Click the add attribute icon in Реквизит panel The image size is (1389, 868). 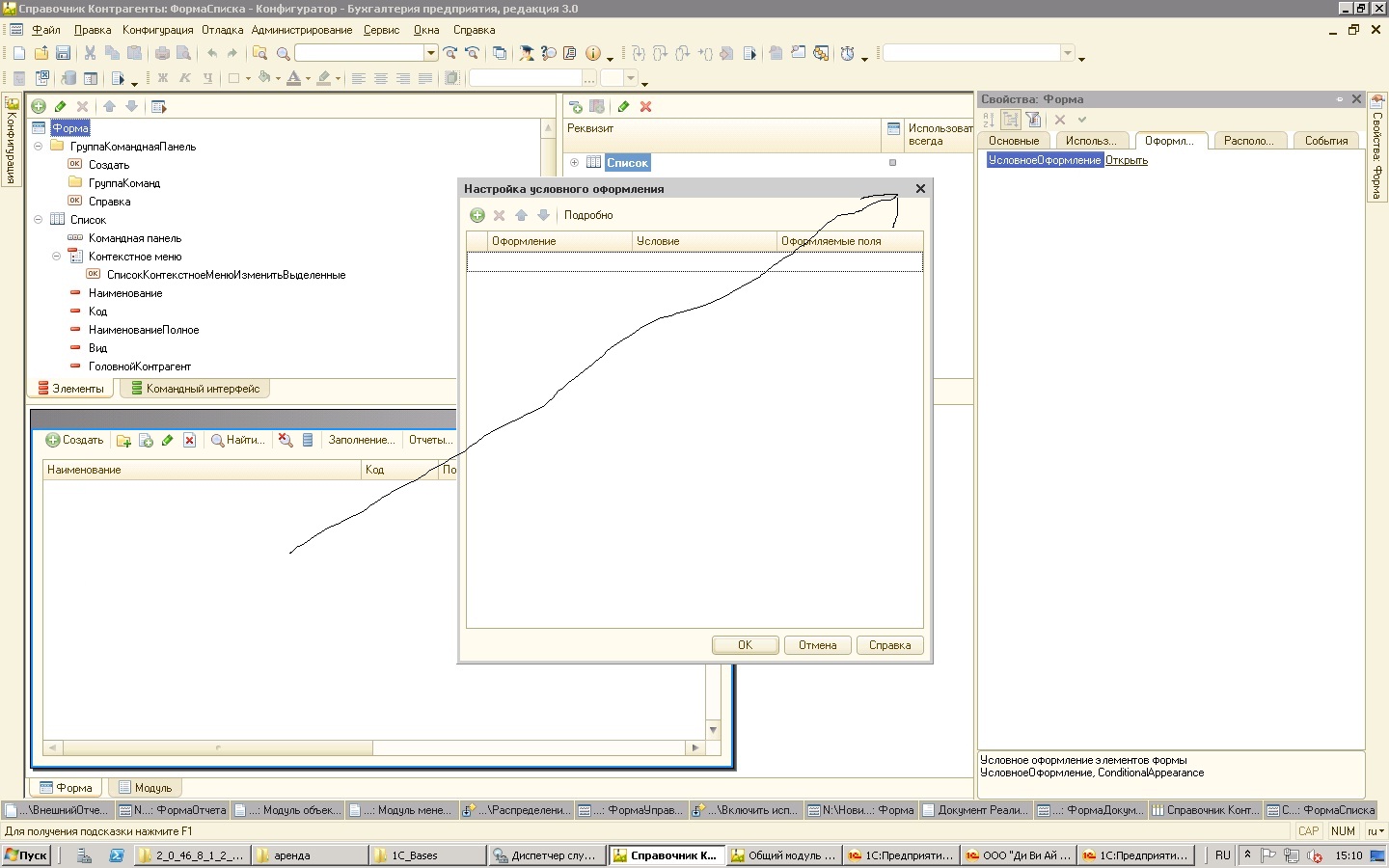click(x=576, y=107)
